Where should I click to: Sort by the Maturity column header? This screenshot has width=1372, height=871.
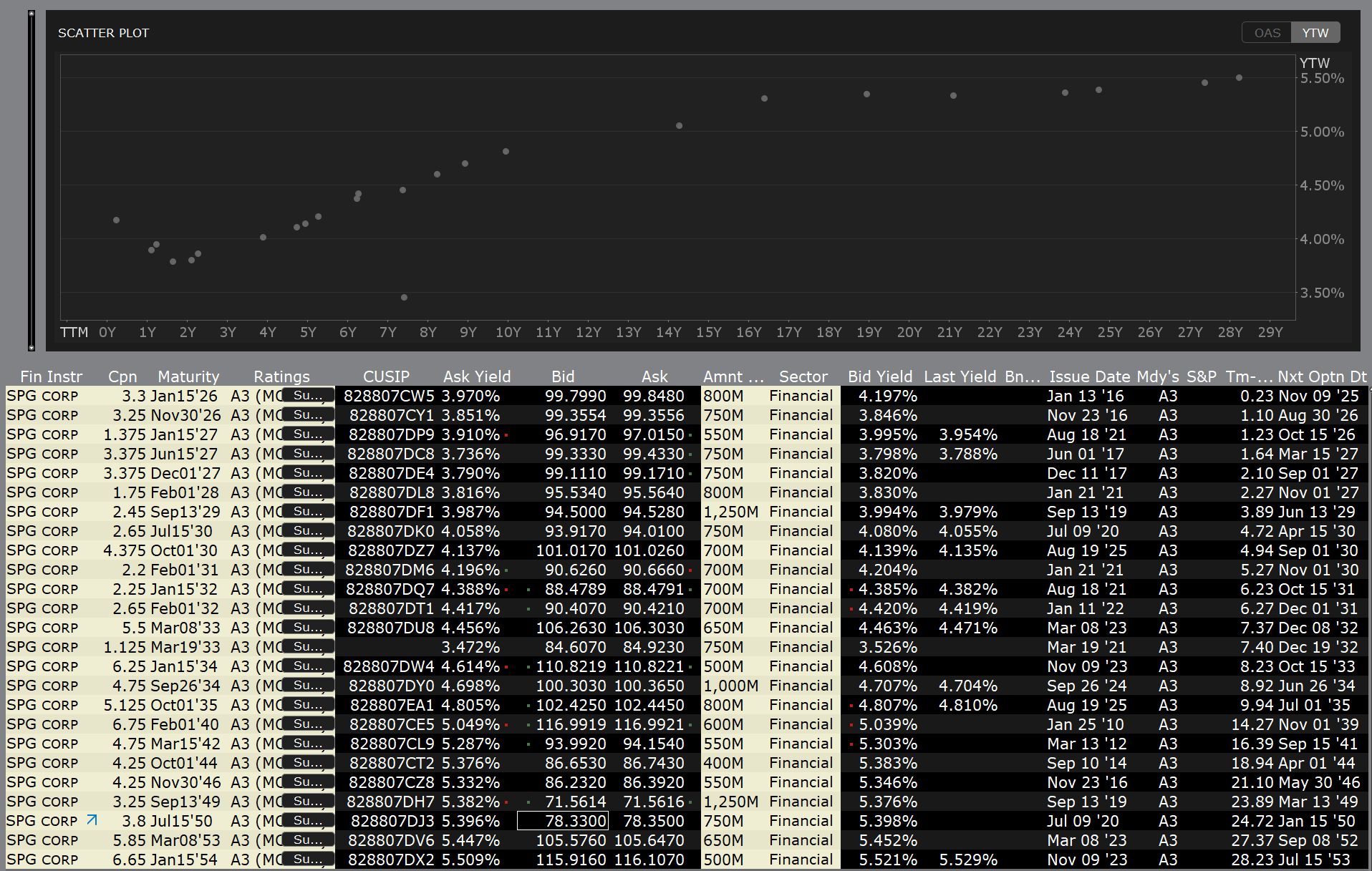pos(188,376)
